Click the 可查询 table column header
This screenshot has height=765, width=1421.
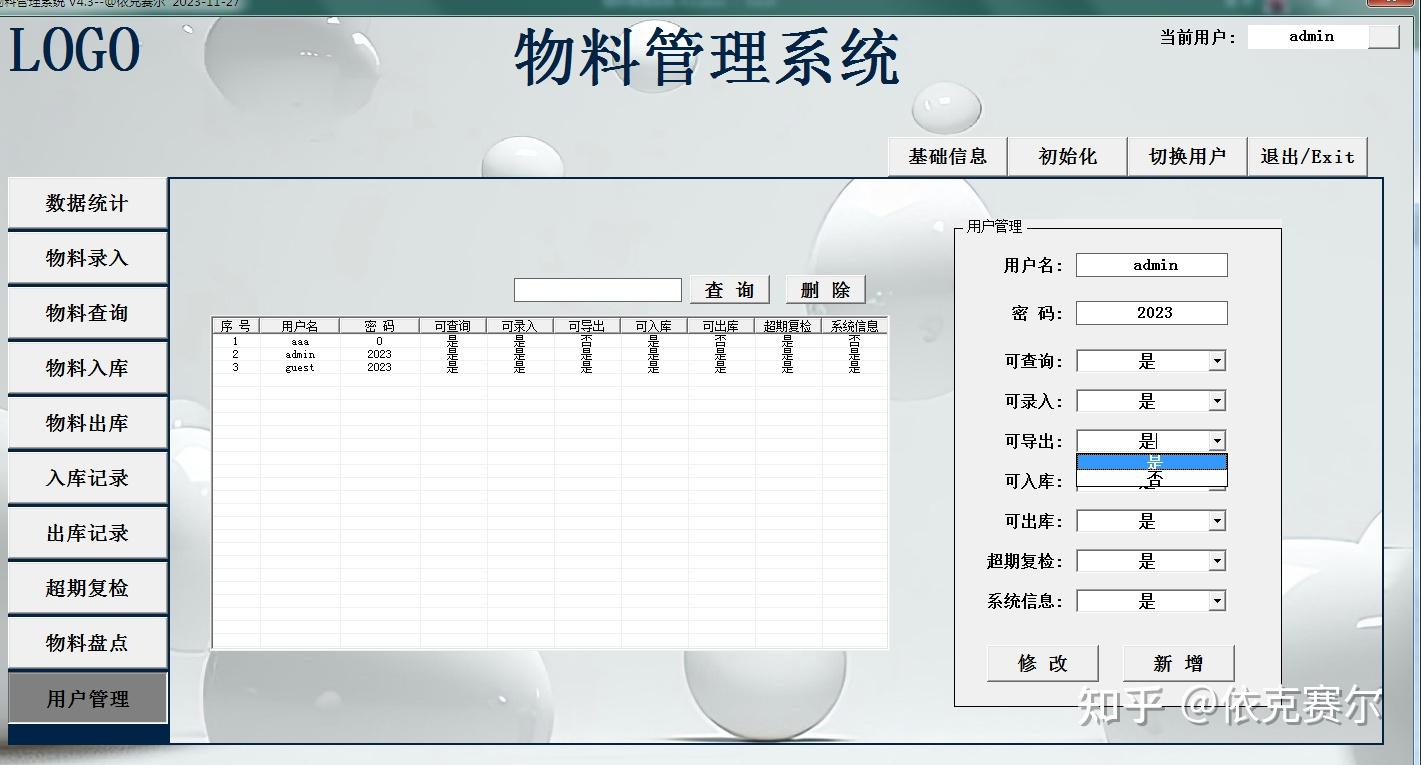click(x=453, y=326)
